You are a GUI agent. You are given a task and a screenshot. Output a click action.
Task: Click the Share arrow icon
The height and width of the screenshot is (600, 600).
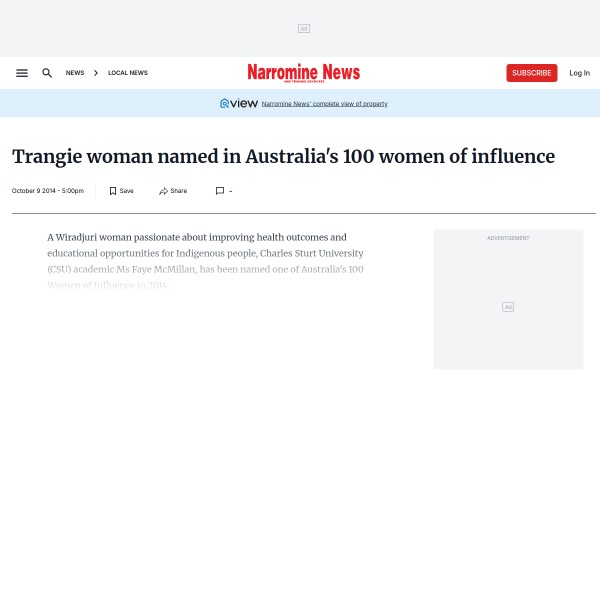coord(163,191)
